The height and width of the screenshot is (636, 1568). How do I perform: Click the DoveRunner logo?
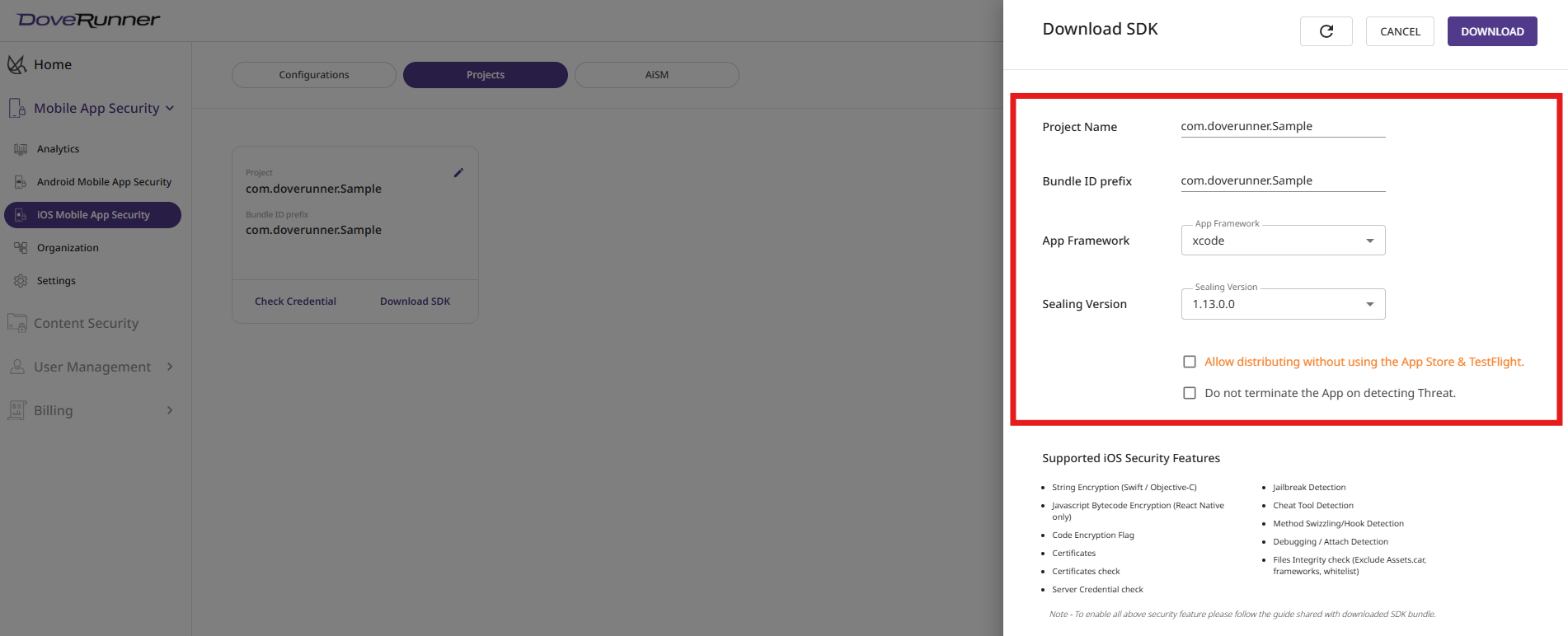click(88, 20)
